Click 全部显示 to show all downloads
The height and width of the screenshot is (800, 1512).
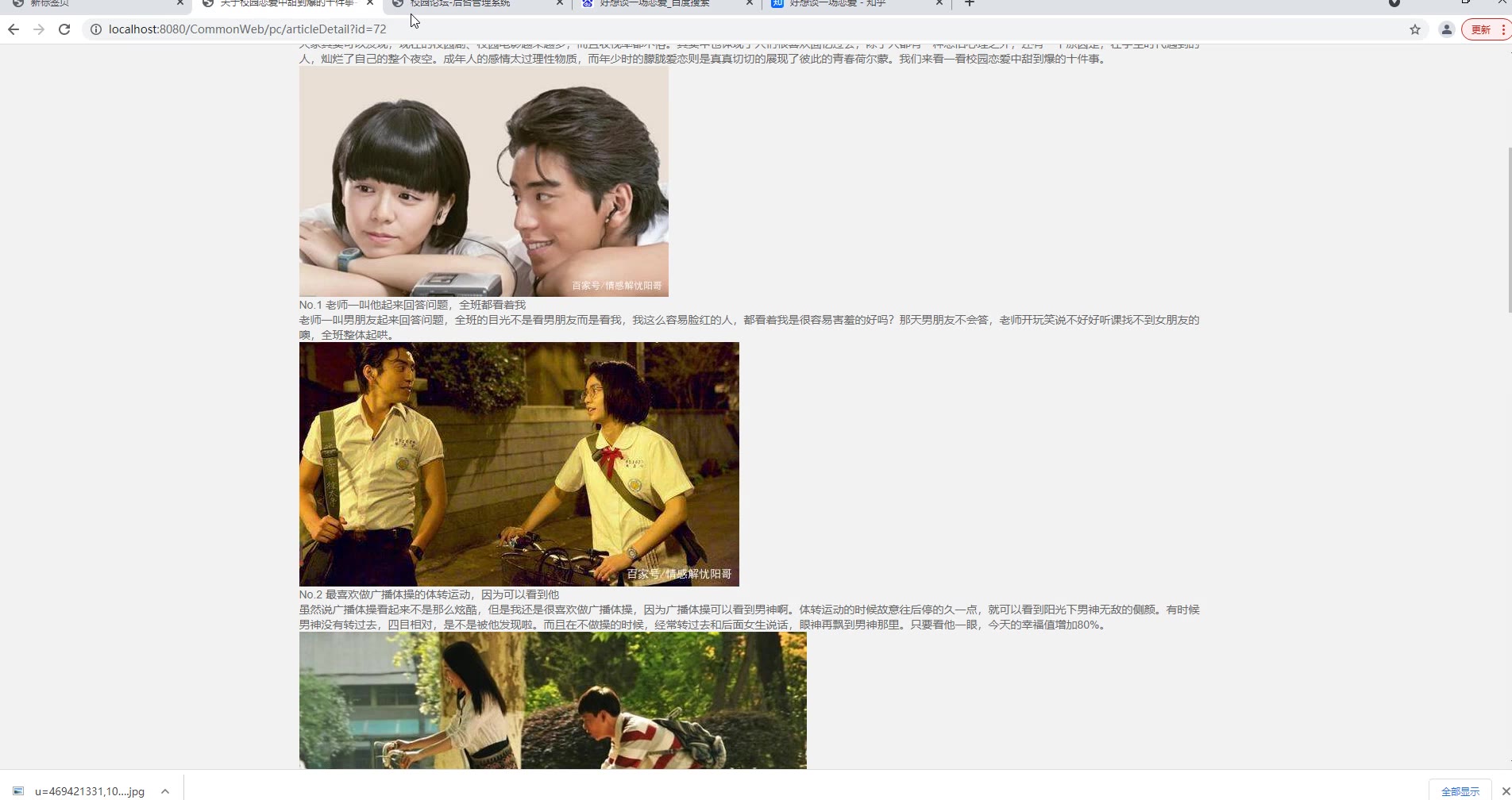[1460, 790]
